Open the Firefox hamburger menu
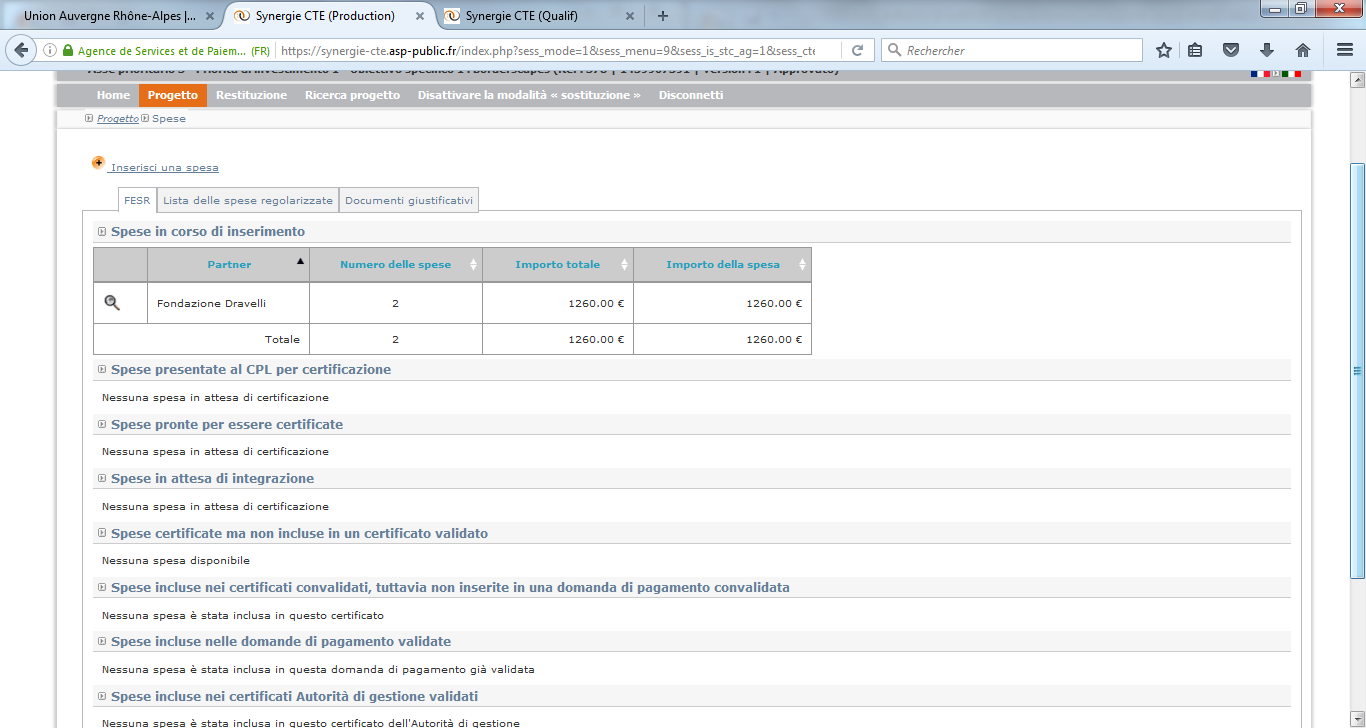1366x728 pixels. (x=1345, y=50)
